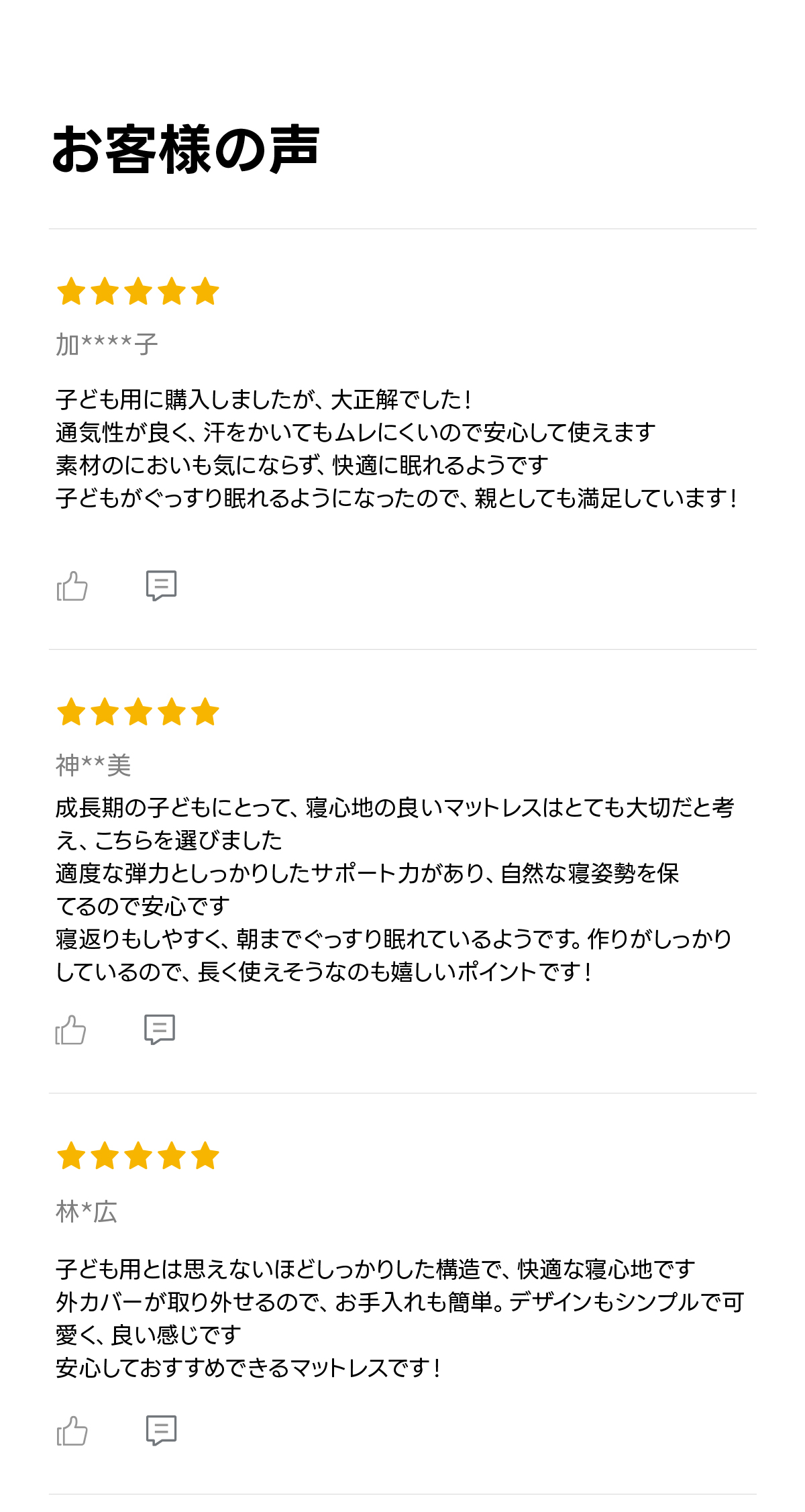Click the comment icon under 神**美's review
The width and height of the screenshot is (805, 1512).
click(x=160, y=1029)
